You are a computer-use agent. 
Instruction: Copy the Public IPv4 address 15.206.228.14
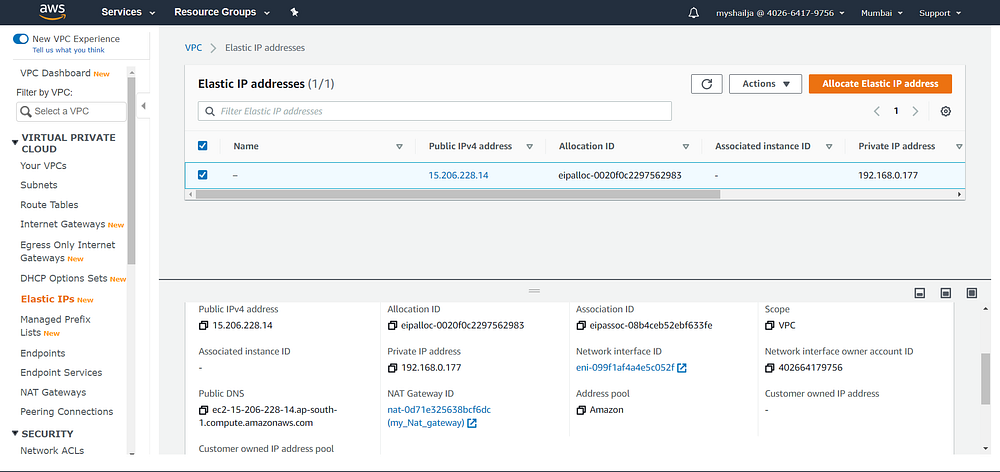(x=203, y=325)
